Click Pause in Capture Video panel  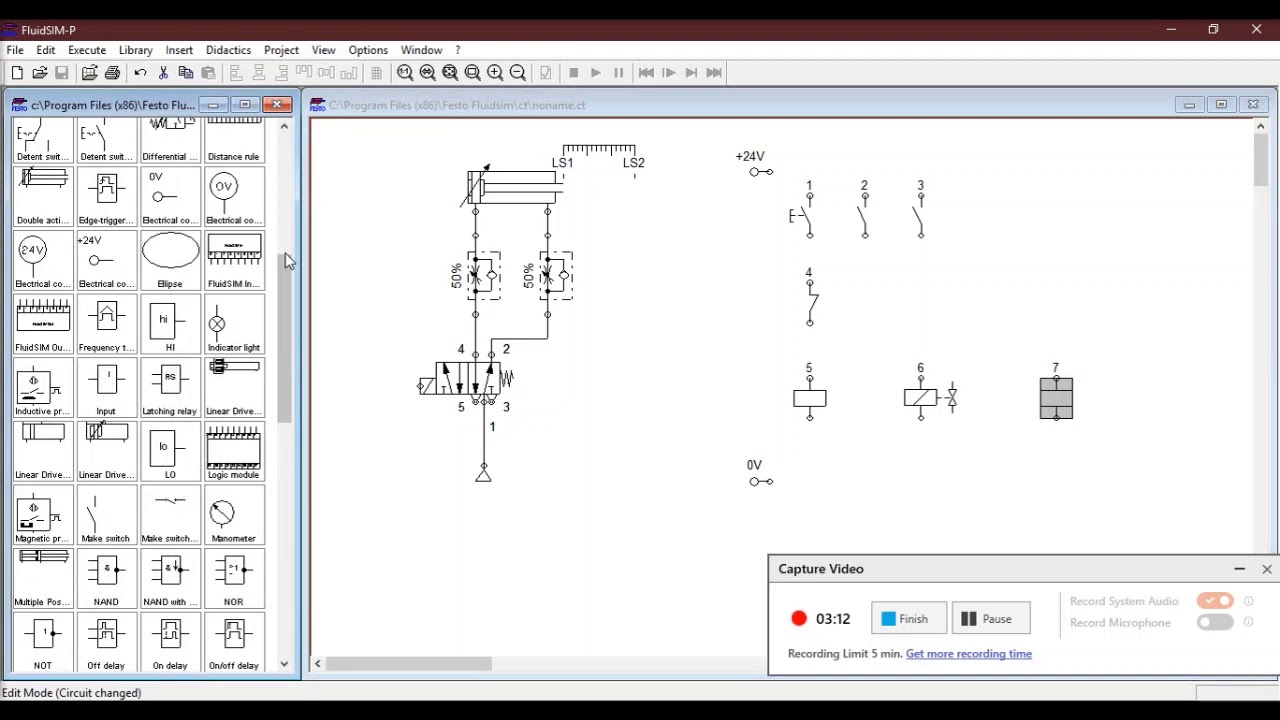click(991, 619)
